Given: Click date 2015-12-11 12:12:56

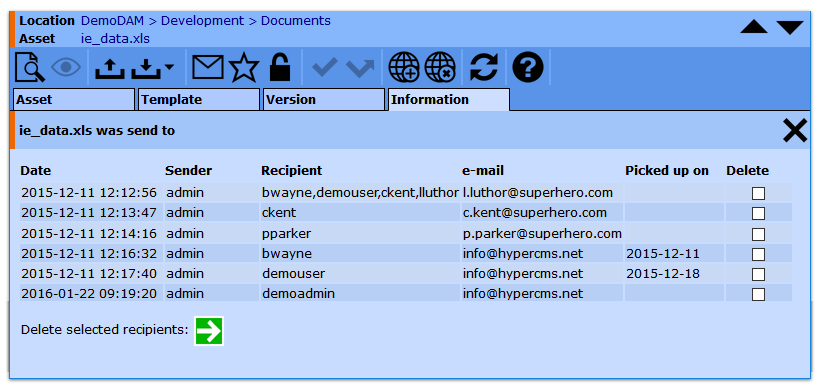Looking at the screenshot, I should 89,193.
